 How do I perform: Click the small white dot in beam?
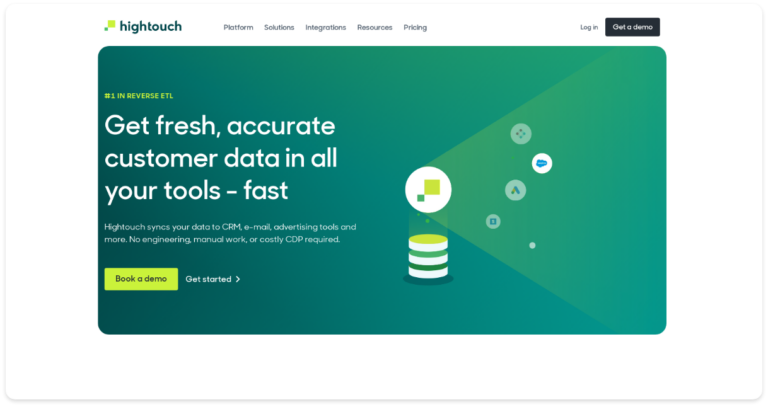click(x=532, y=245)
